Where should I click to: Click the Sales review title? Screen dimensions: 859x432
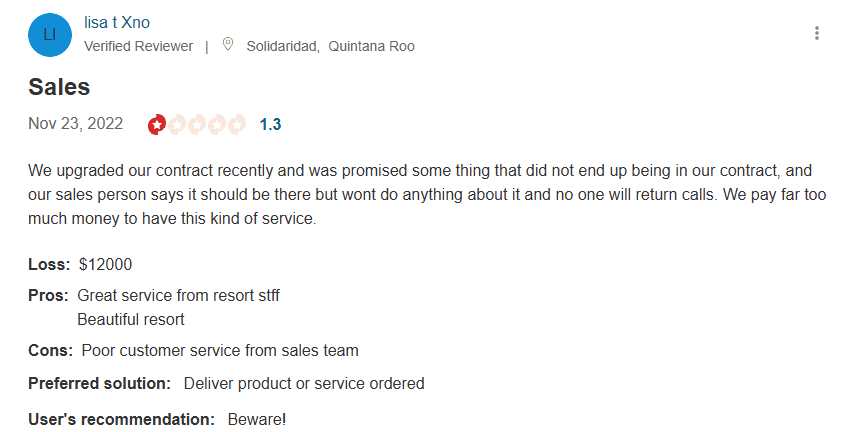(x=59, y=87)
